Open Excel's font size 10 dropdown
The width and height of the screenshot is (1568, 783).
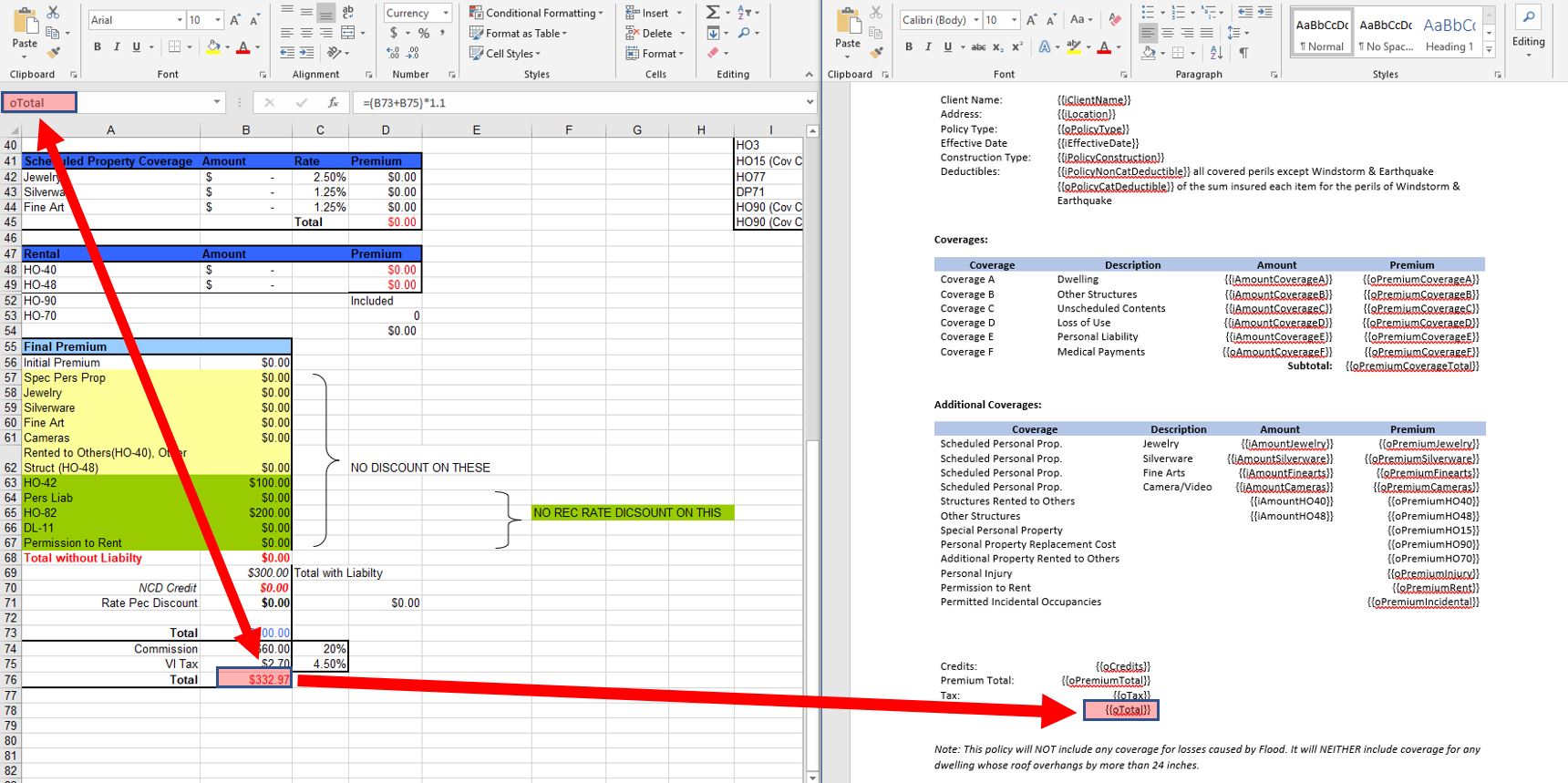point(218,19)
